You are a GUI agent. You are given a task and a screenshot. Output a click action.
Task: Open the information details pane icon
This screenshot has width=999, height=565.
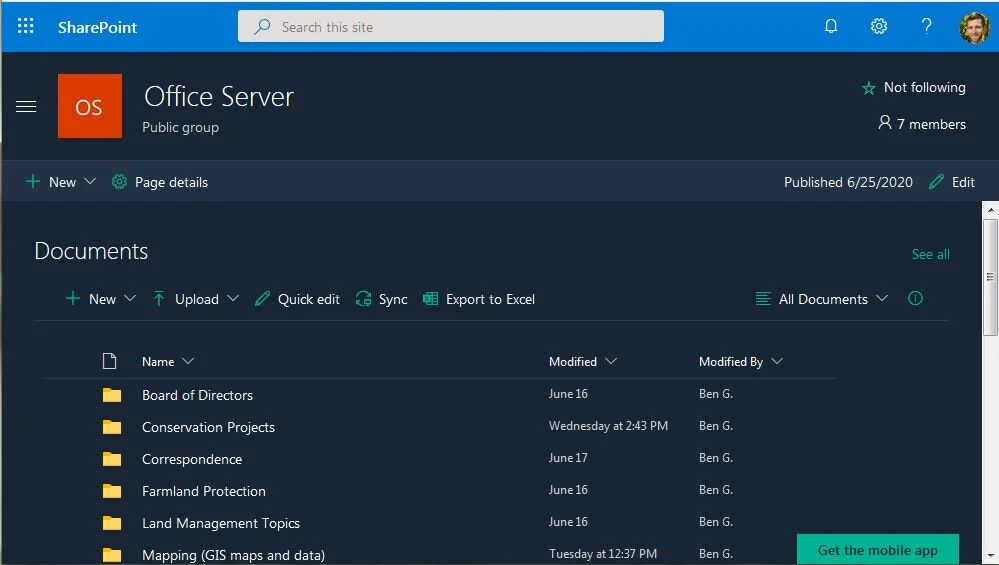click(x=915, y=298)
